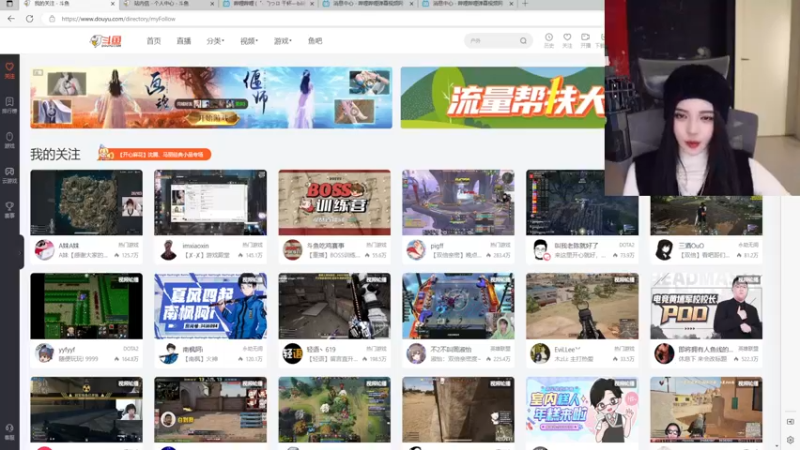Open Evil.Lee's rifle shooter video thumbnail
Viewport: 800px width, 450px height.
click(x=582, y=306)
